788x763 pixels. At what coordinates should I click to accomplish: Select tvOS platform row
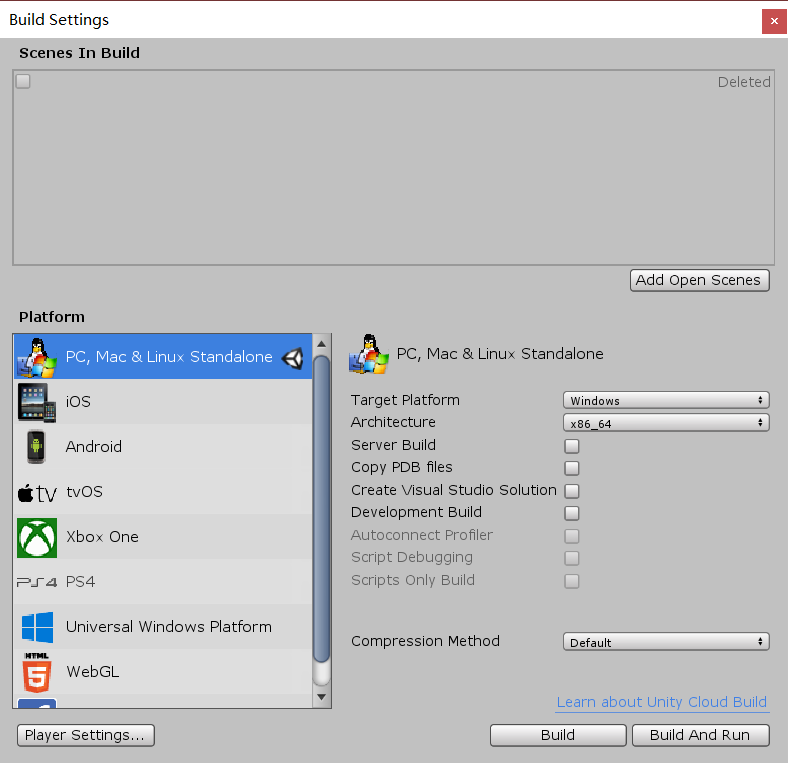coord(163,492)
